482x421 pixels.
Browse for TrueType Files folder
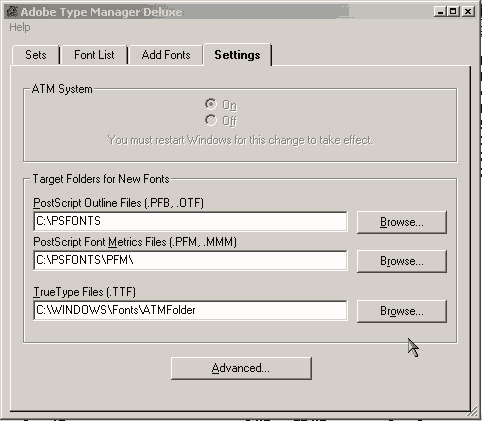402,311
